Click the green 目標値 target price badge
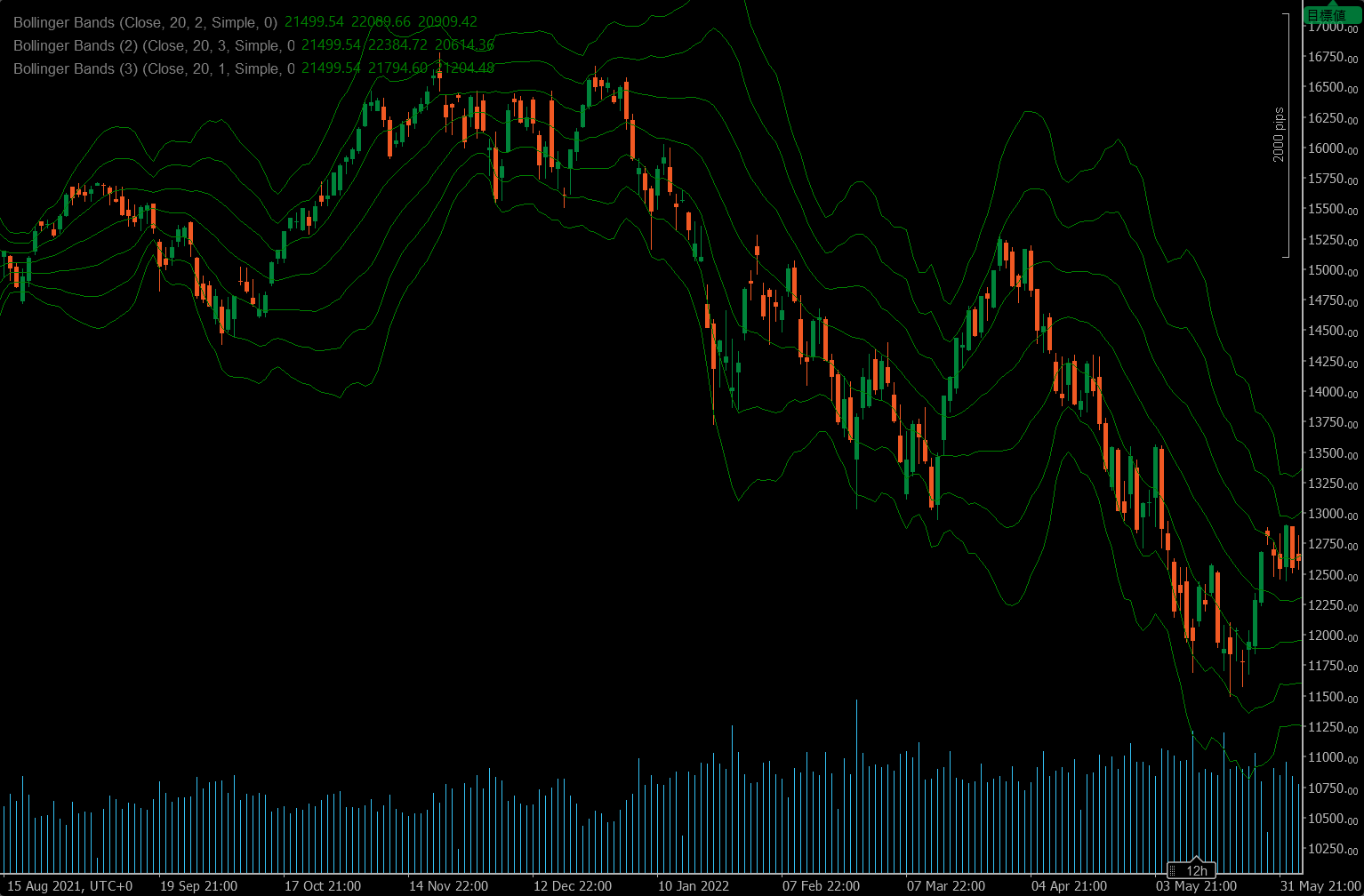The height and width of the screenshot is (896, 1364). pos(1332,15)
